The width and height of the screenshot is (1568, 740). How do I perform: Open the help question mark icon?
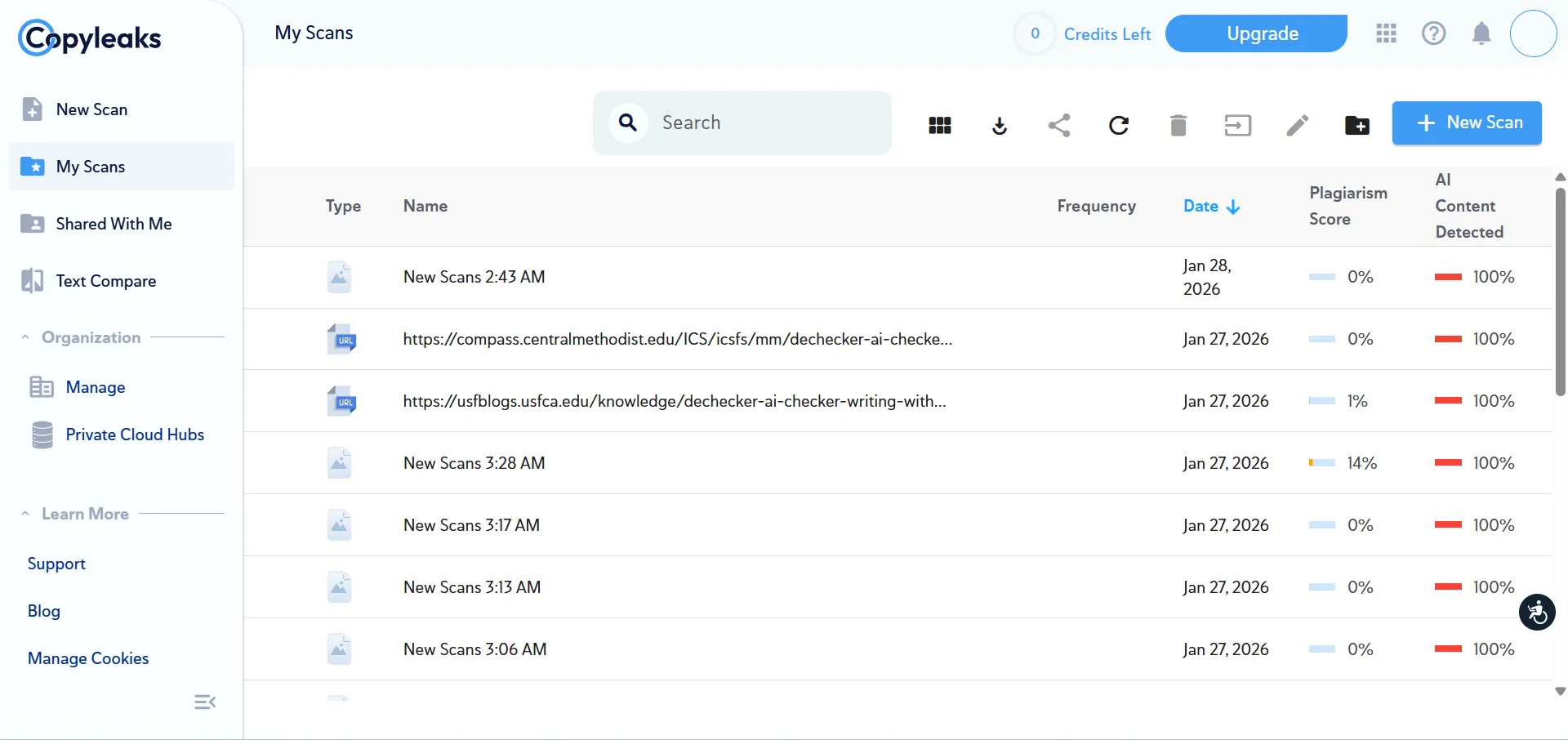point(1433,33)
